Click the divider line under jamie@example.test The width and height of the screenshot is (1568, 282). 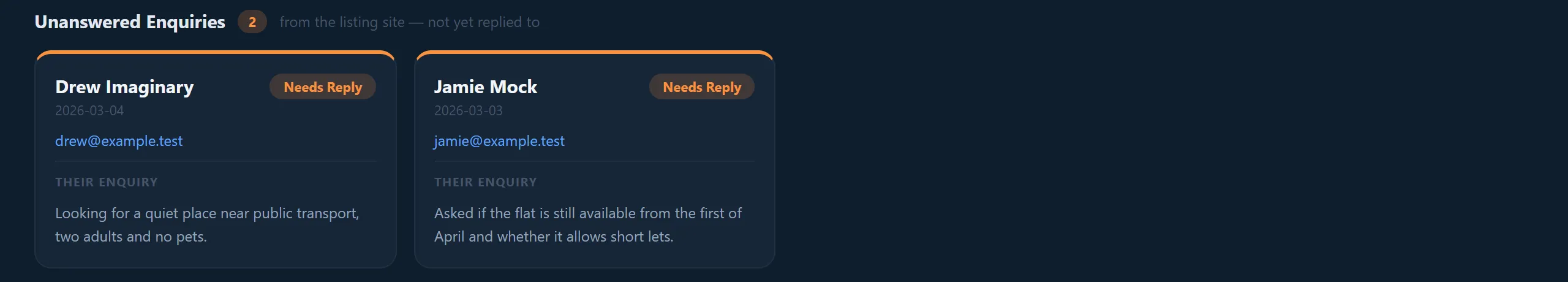[595, 161]
